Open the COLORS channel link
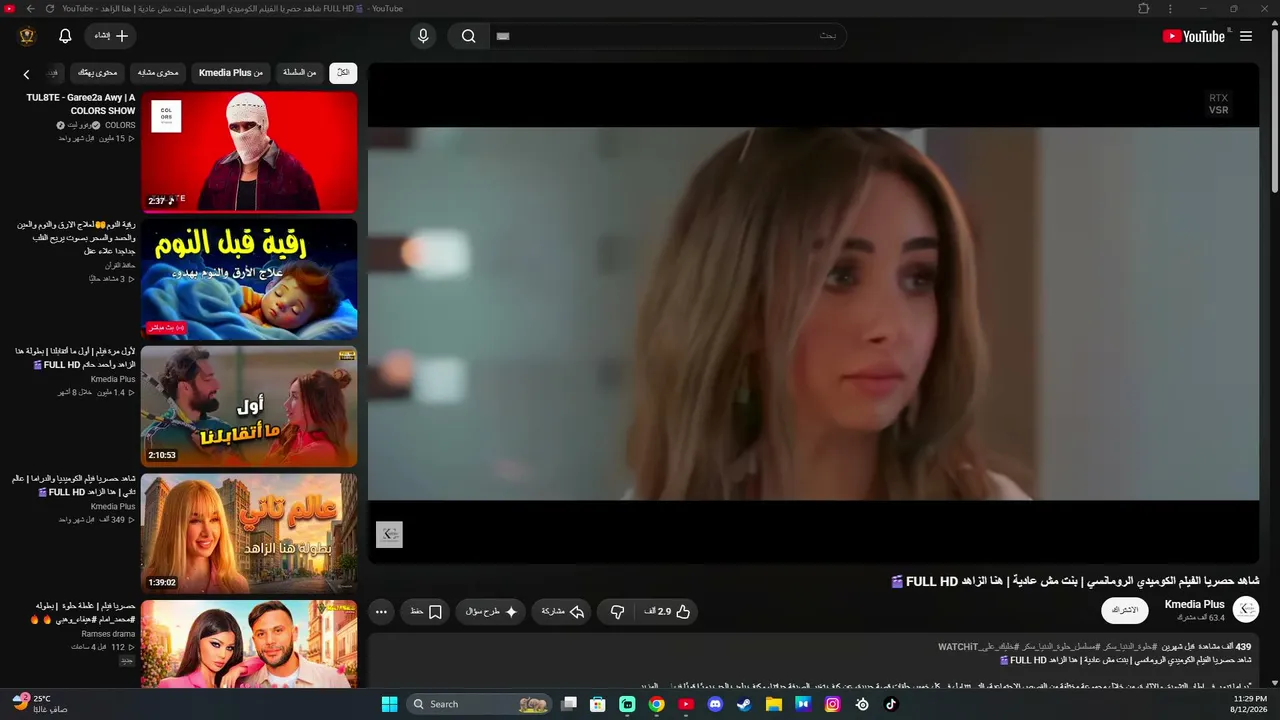 pyautogui.click(x=120, y=126)
